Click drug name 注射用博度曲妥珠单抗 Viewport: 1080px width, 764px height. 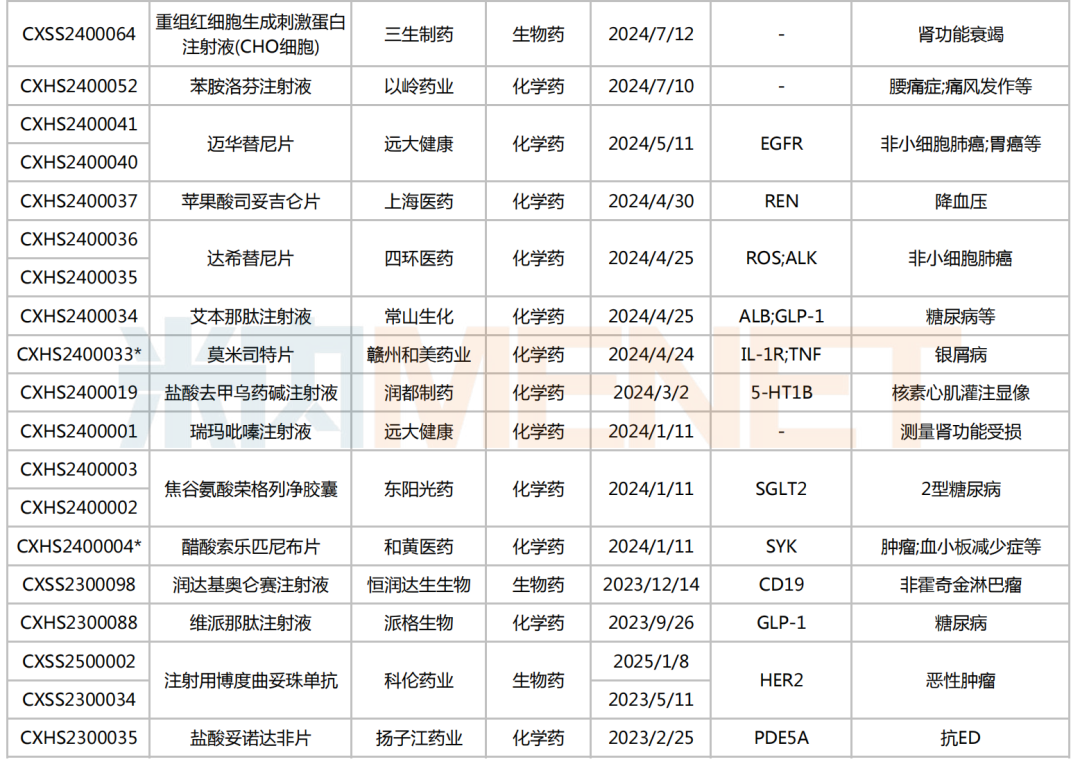(250, 680)
